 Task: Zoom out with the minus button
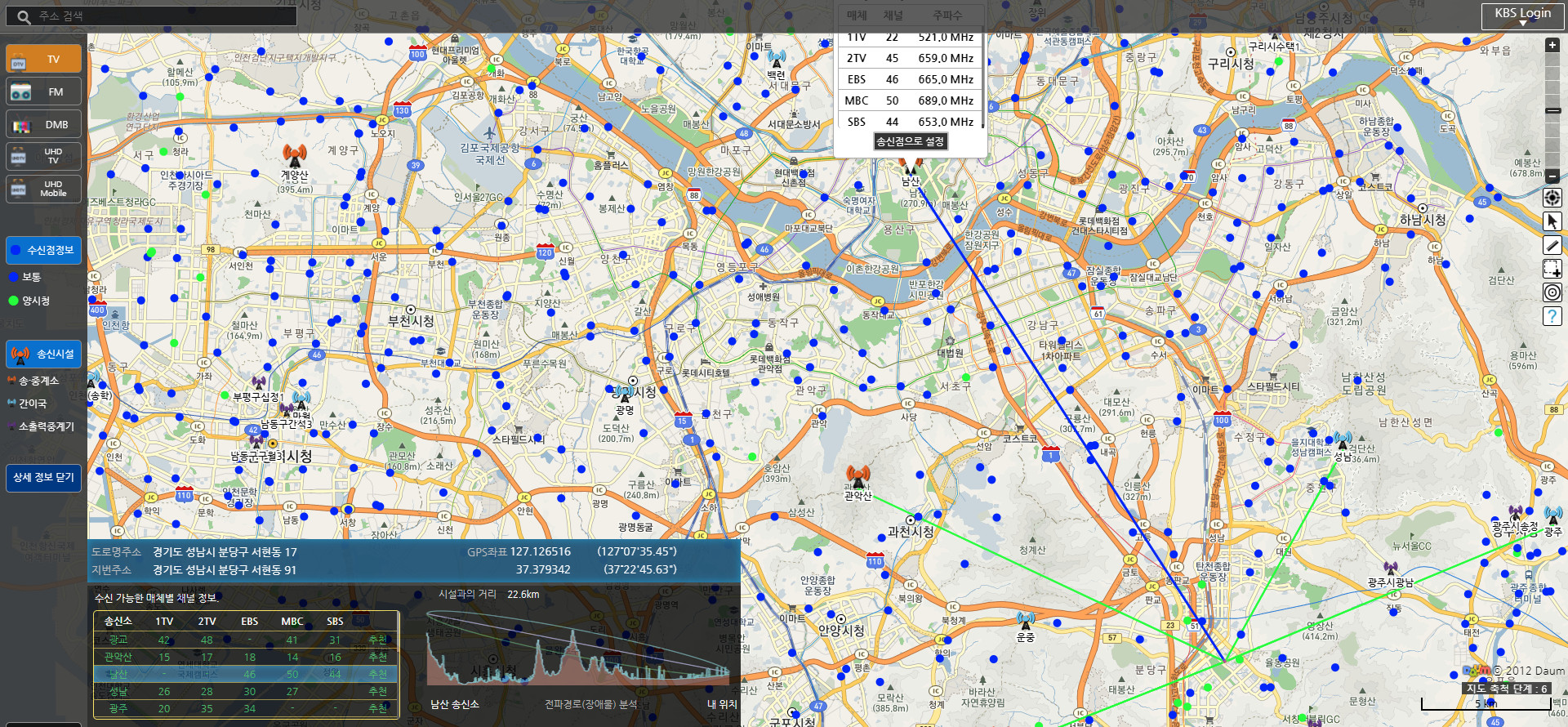tap(1552, 176)
